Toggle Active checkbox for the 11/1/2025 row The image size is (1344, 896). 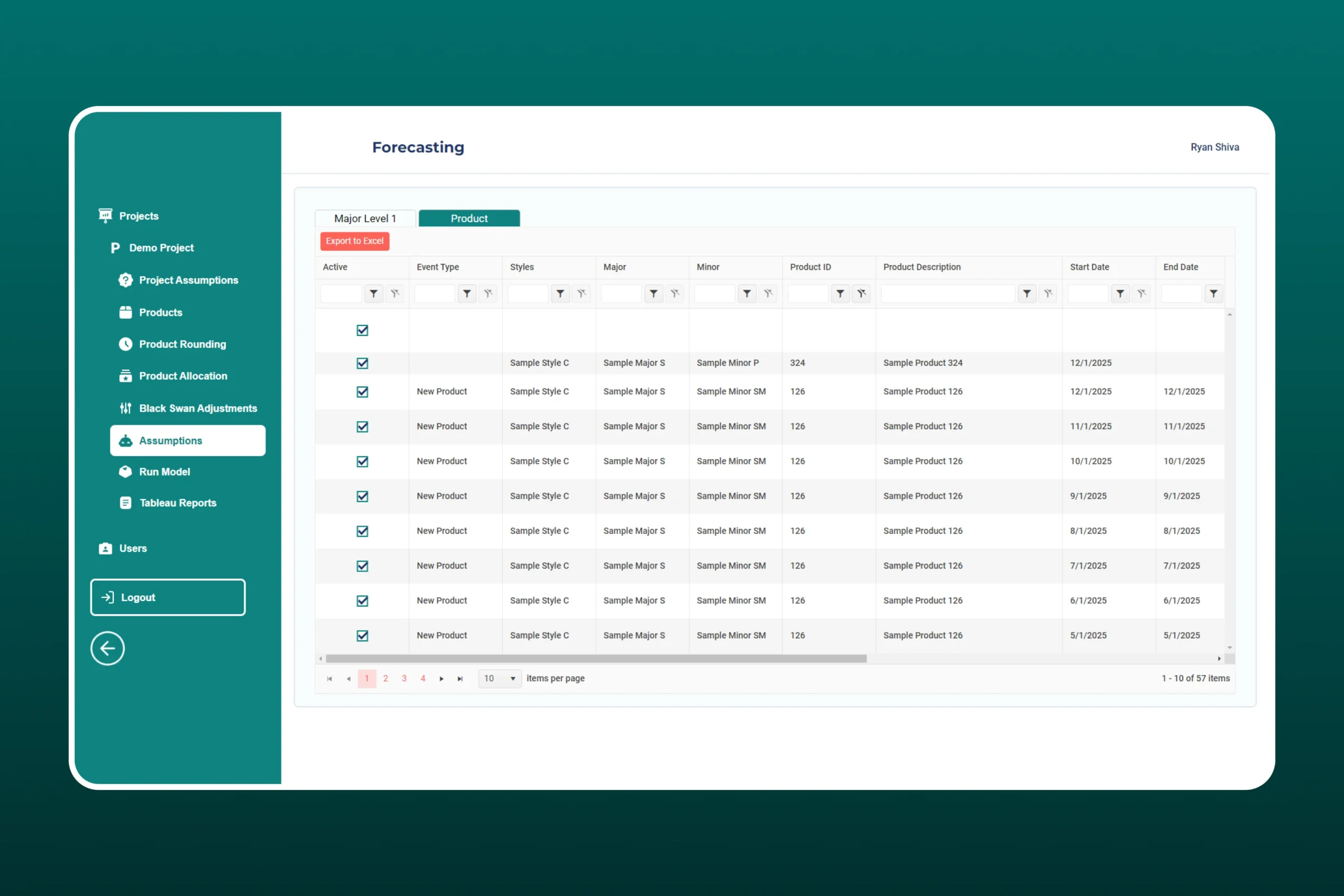coord(362,427)
